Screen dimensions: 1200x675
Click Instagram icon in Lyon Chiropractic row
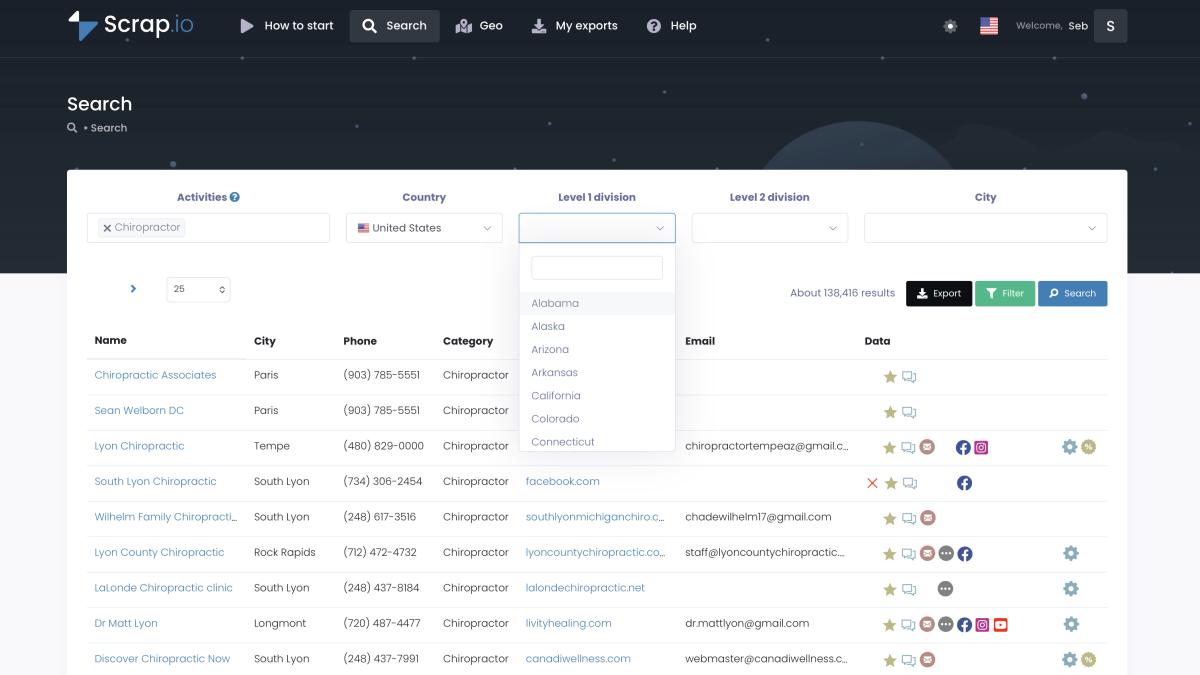pyautogui.click(x=981, y=447)
